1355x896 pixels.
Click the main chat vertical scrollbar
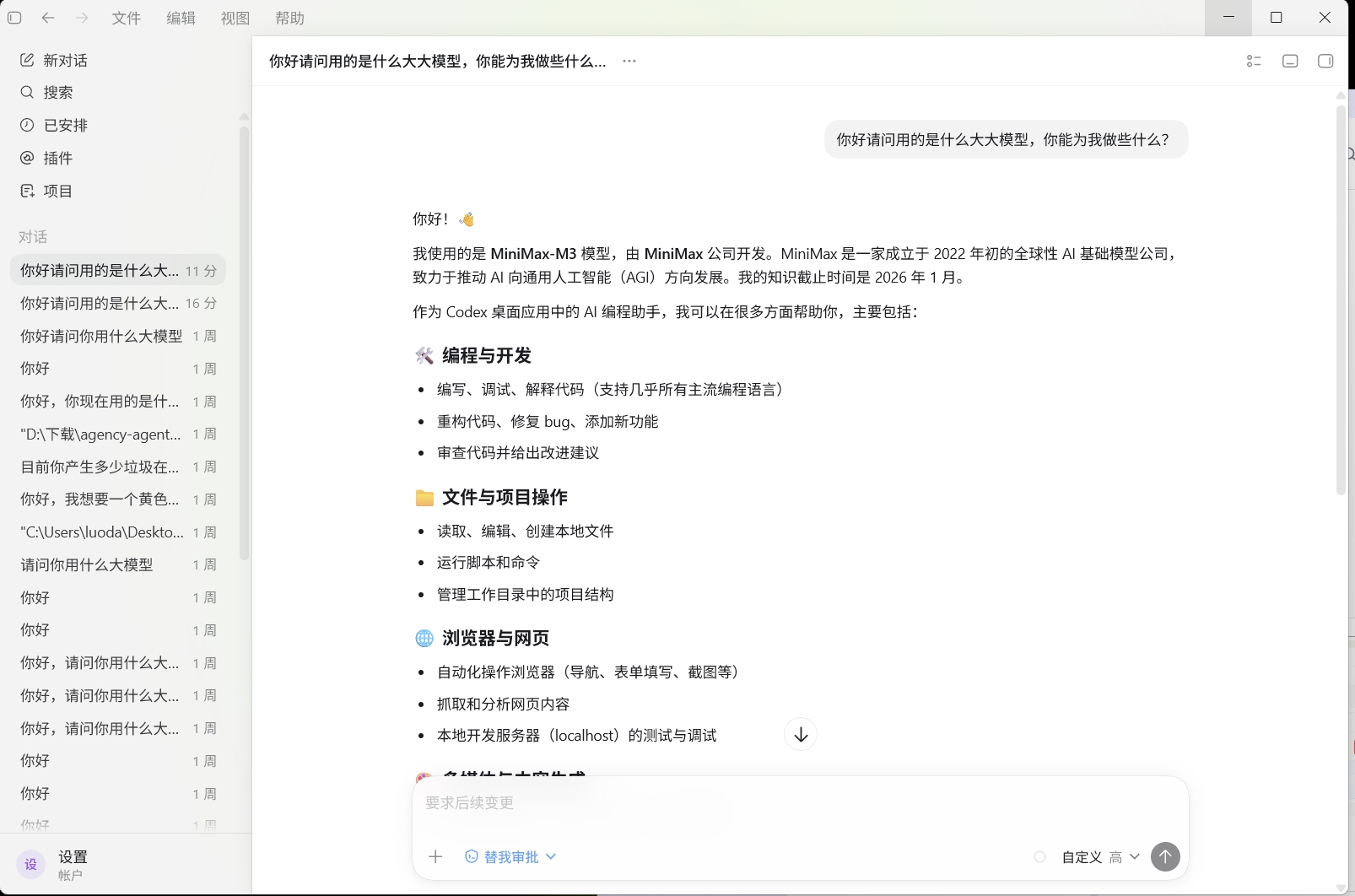click(1341, 299)
